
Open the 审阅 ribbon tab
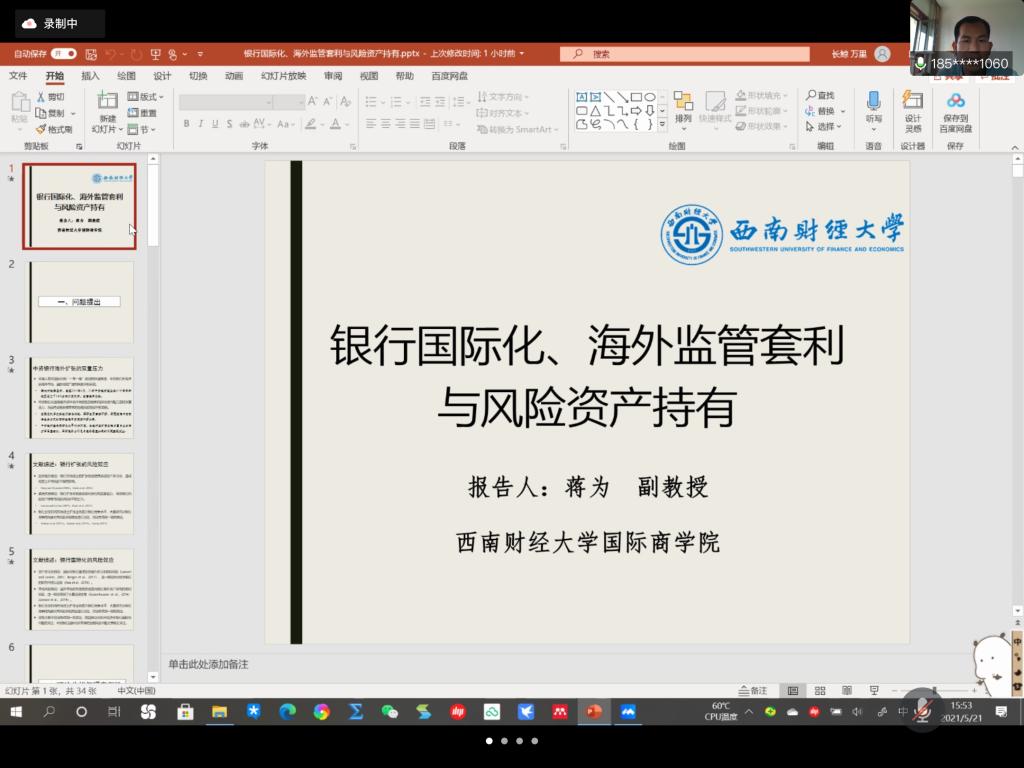(331, 75)
